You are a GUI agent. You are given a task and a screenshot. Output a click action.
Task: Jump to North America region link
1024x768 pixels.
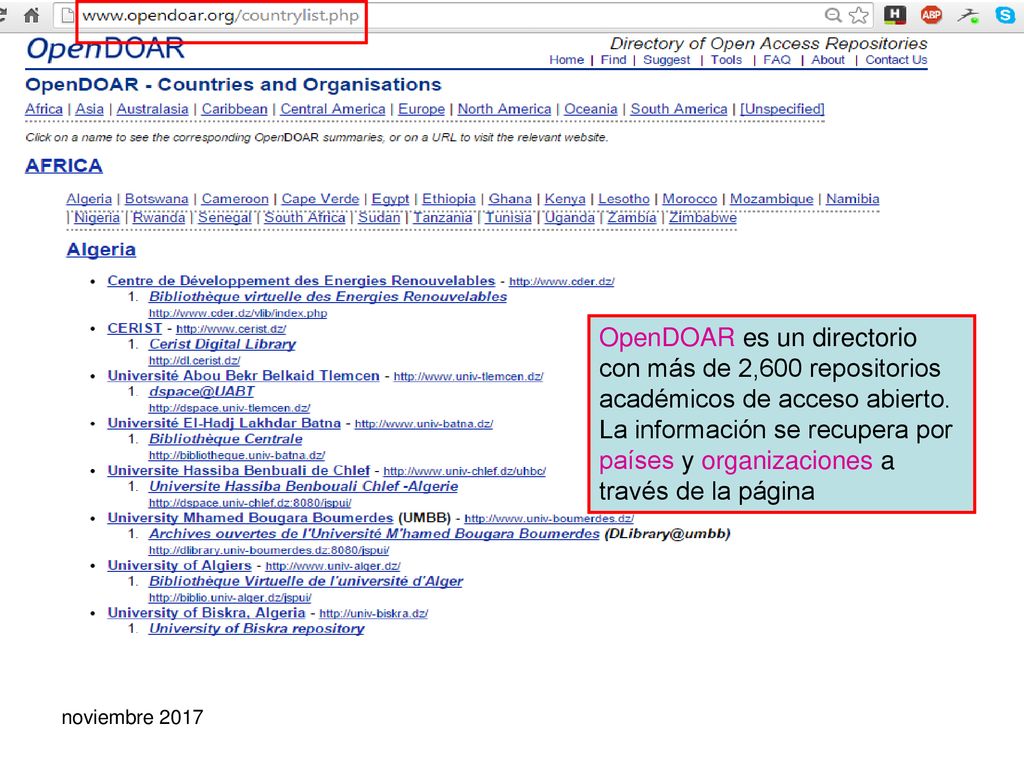pos(504,109)
